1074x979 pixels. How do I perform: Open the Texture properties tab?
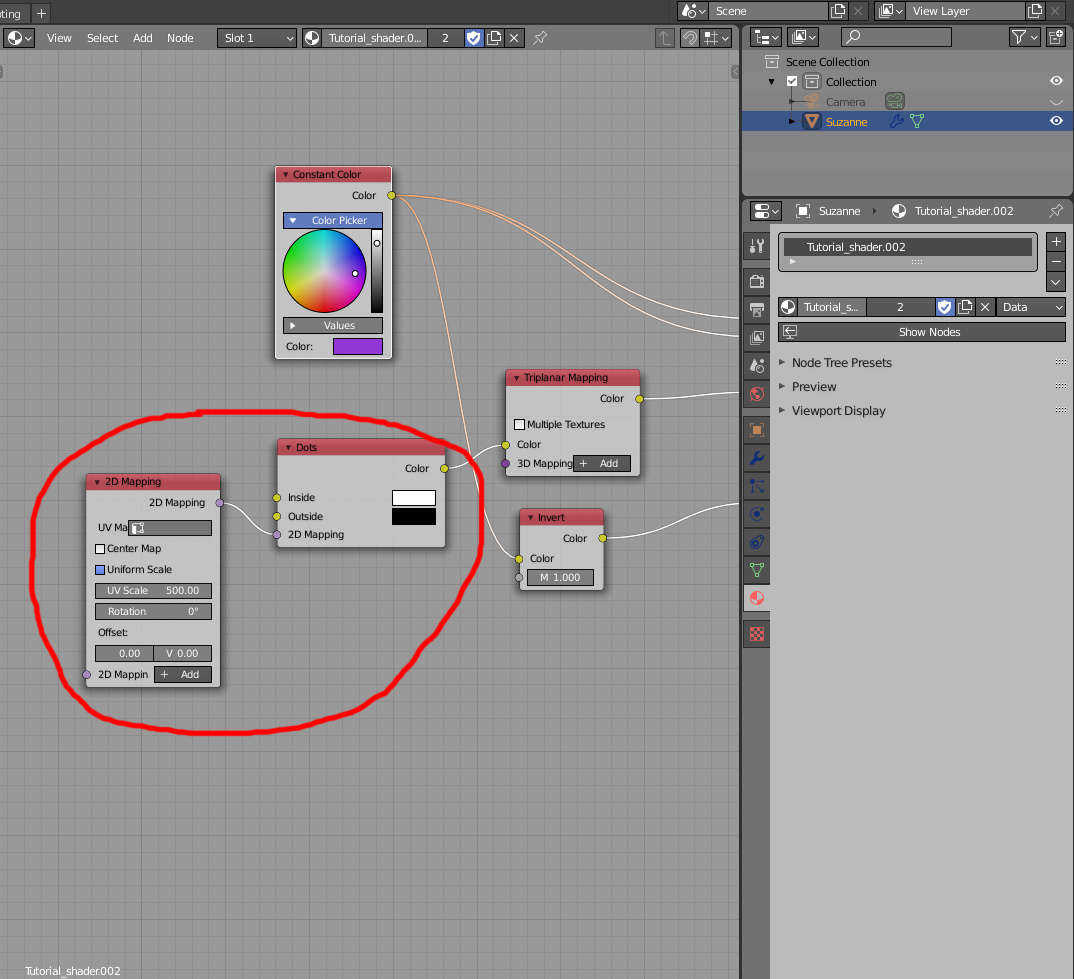tap(757, 633)
